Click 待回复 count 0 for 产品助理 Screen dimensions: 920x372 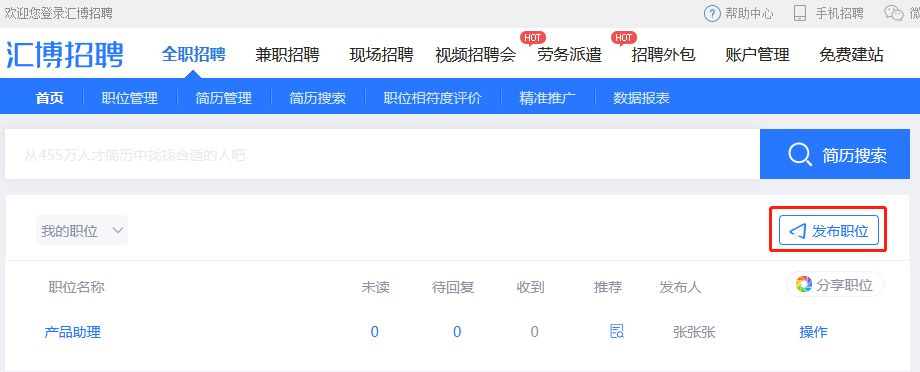click(457, 332)
